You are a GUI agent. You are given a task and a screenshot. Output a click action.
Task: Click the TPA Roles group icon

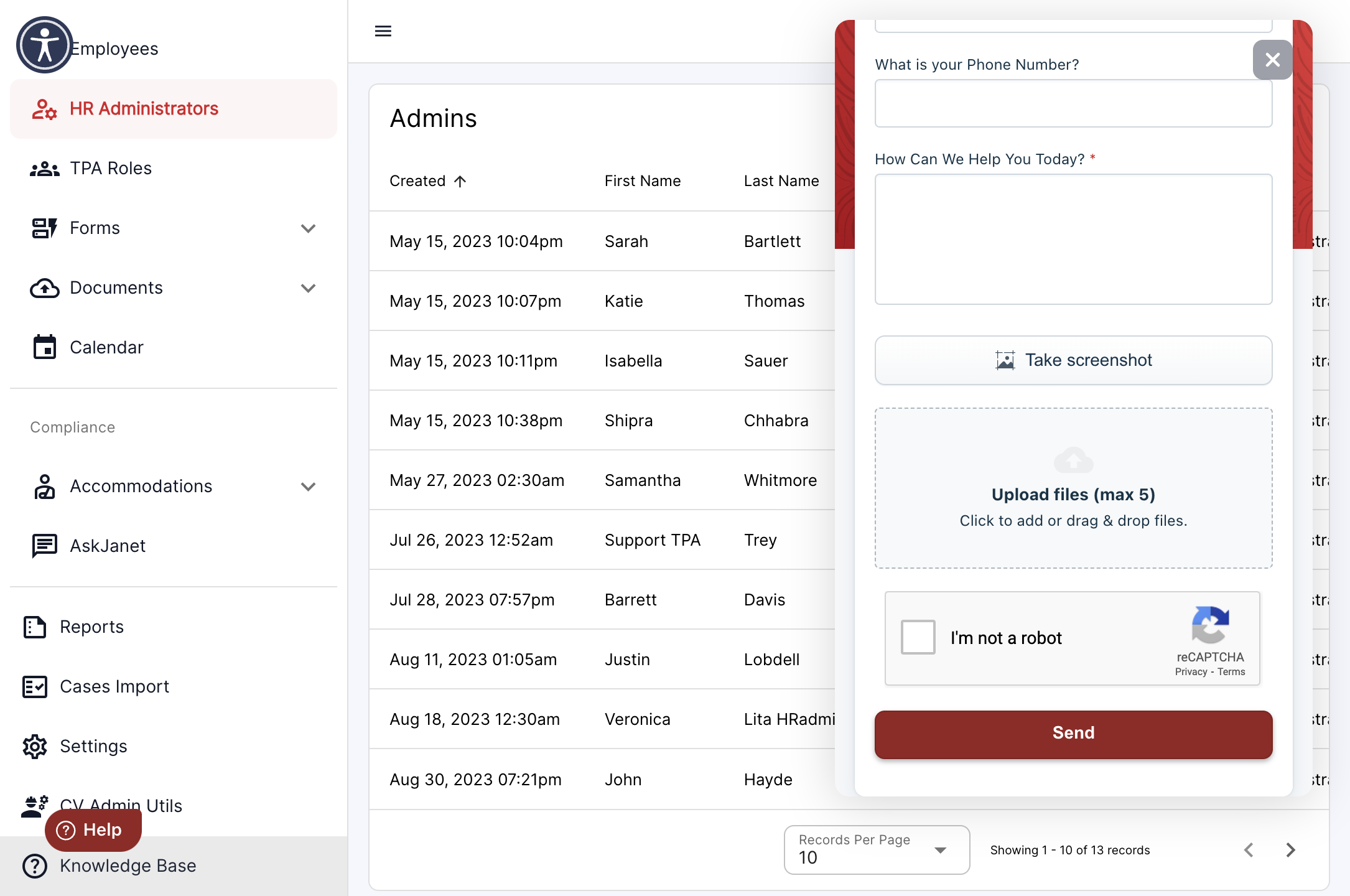[x=44, y=169]
